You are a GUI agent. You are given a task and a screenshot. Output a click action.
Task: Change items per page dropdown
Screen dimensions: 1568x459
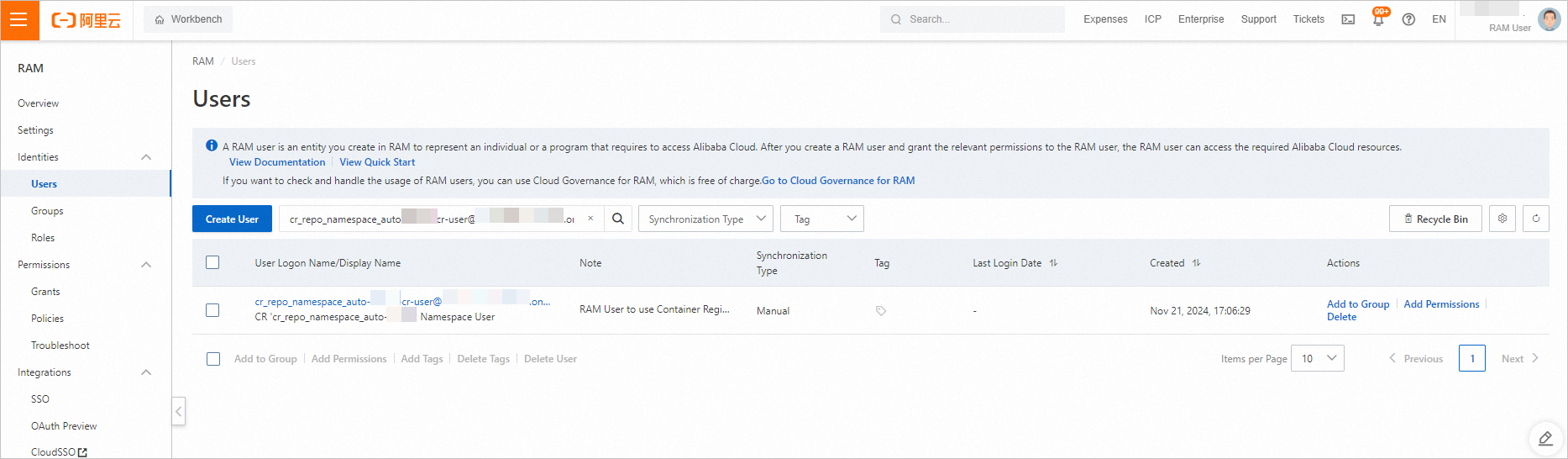(1317, 359)
